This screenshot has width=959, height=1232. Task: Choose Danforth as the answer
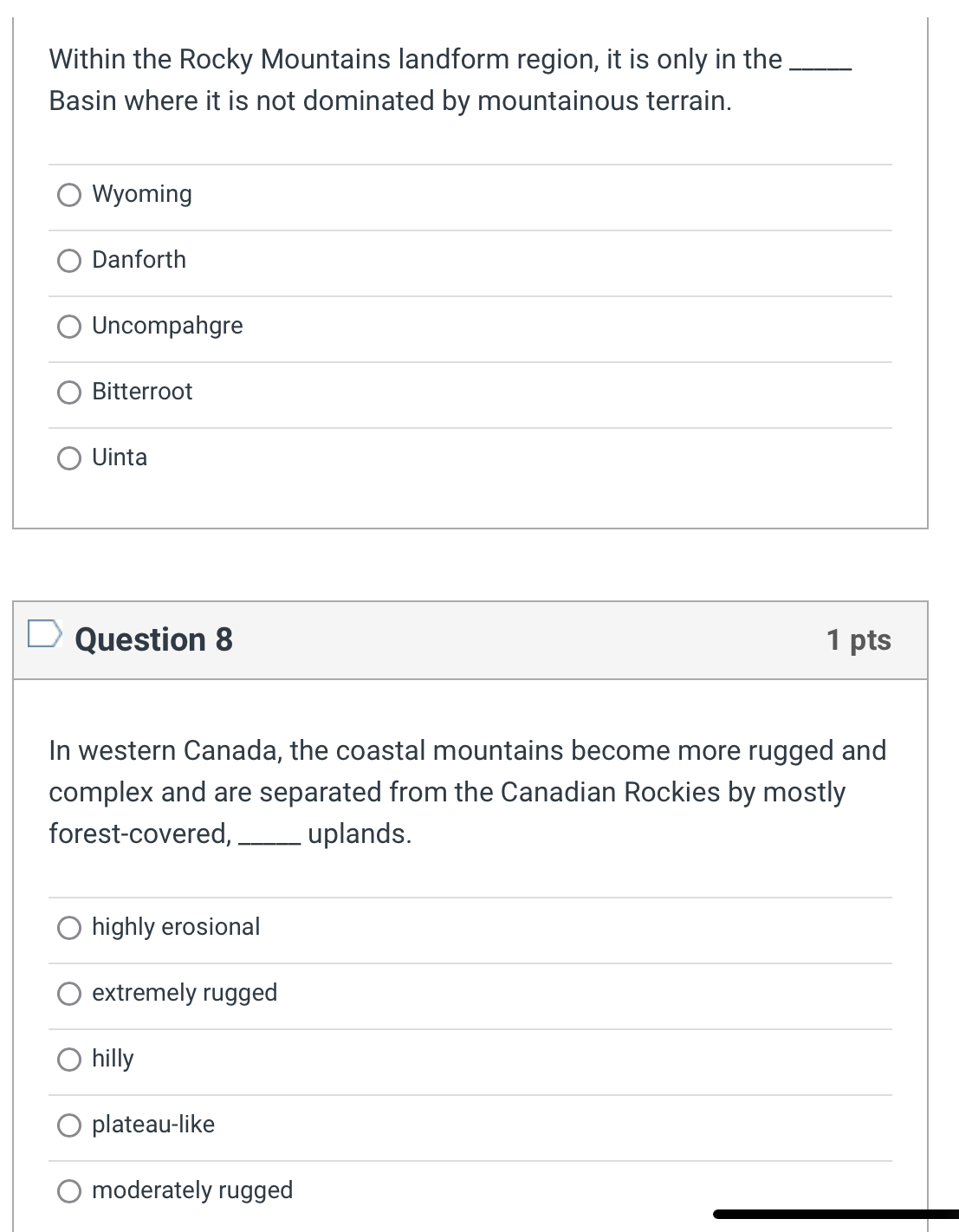click(69, 261)
